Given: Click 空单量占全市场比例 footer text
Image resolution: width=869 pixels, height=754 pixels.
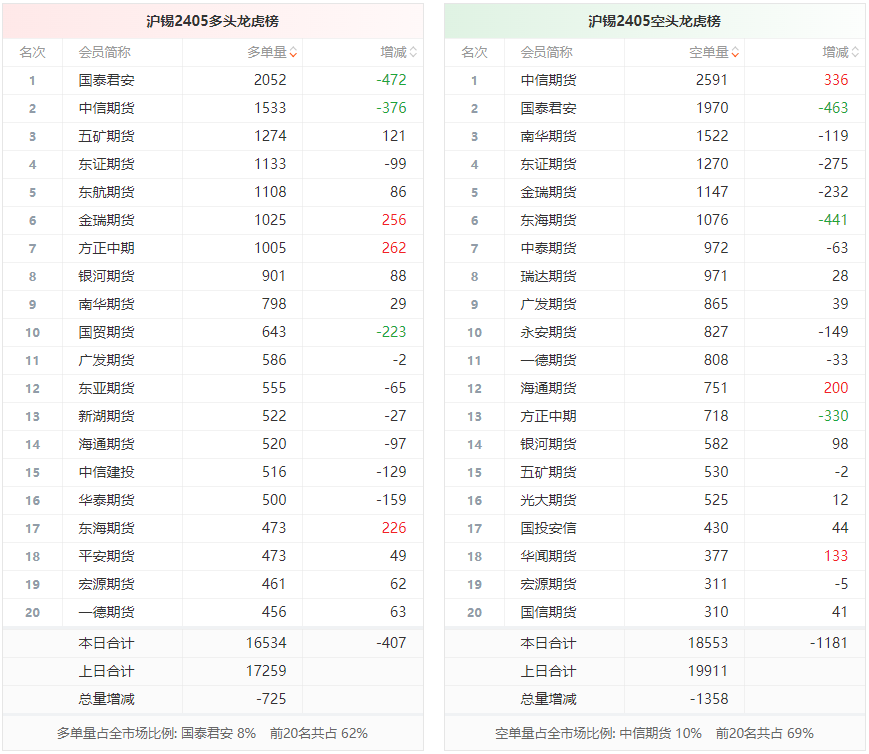Looking at the screenshot, I should coord(654,733).
